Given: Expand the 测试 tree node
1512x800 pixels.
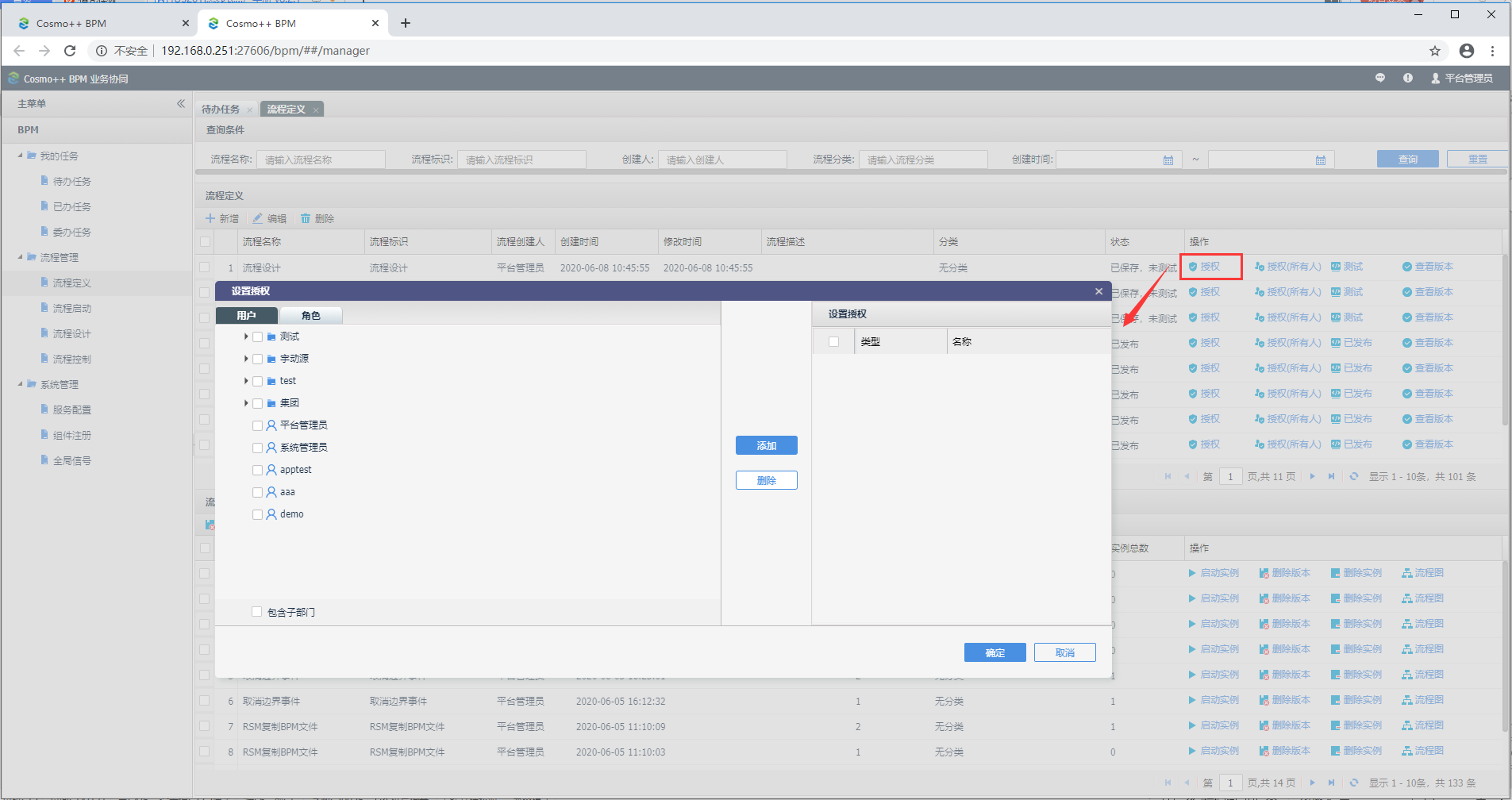Looking at the screenshot, I should [246, 337].
